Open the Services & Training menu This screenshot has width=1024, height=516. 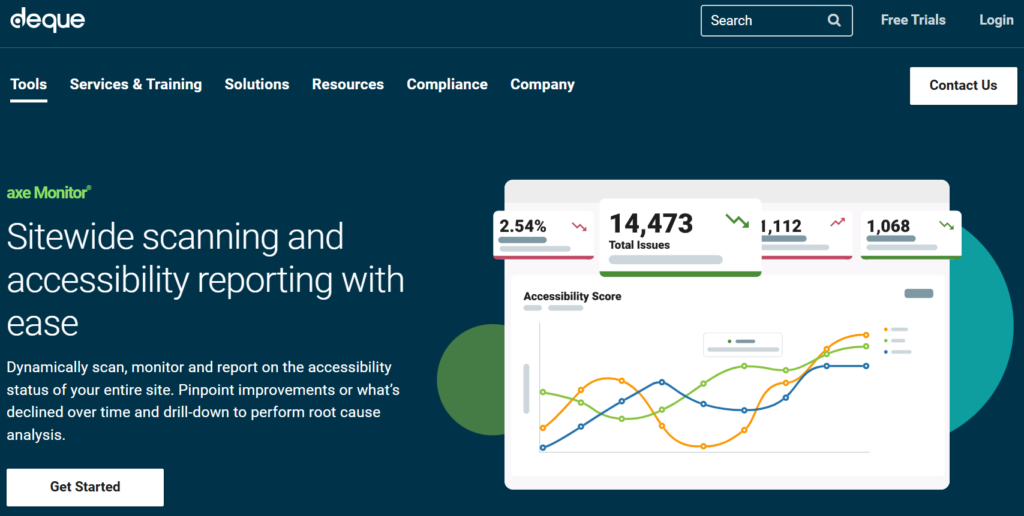[136, 84]
